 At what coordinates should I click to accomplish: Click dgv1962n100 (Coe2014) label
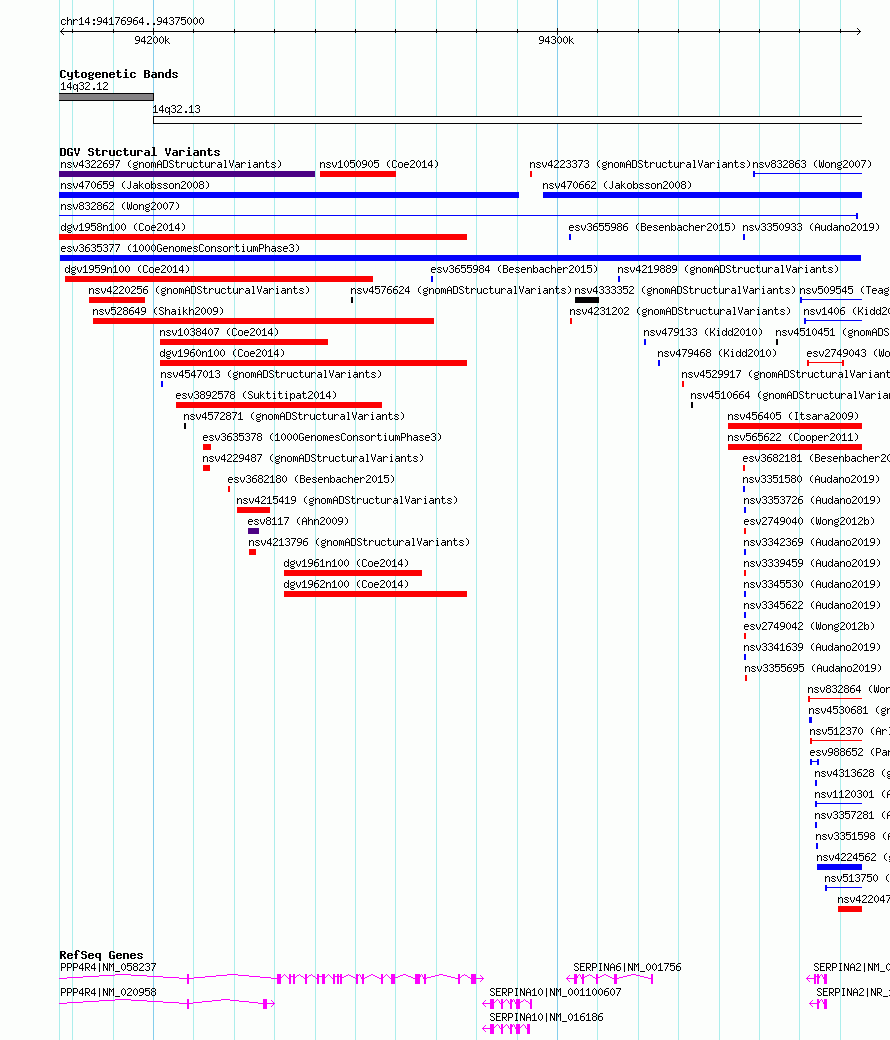346,584
